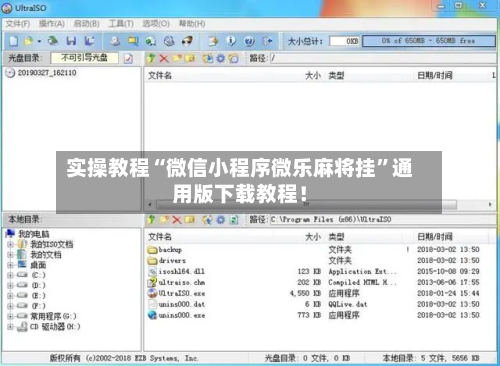Screen dimensions: 500x366
Task: Click the red Delete X in local directory toolbar
Action: click(177, 219)
